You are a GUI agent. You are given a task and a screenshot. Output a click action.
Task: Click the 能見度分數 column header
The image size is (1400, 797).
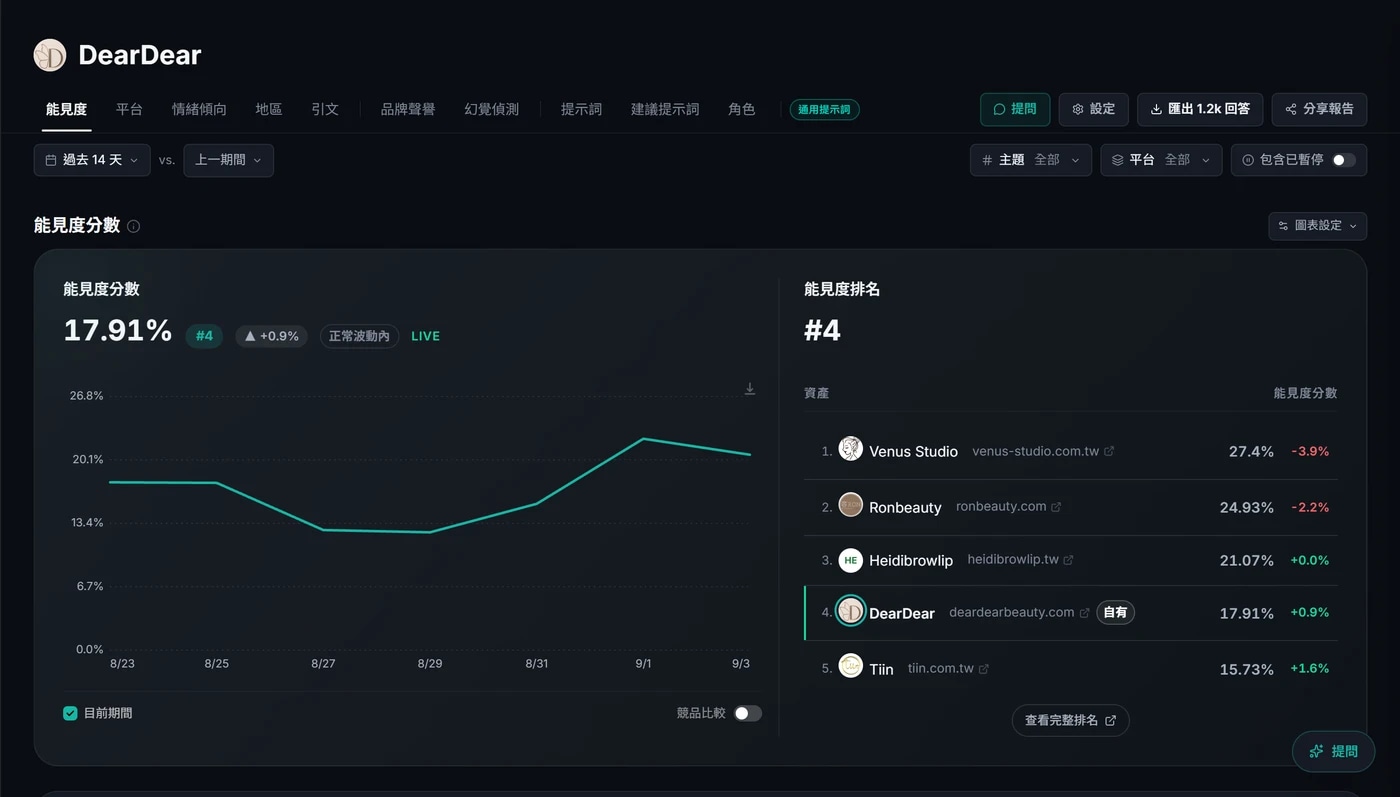coord(1305,393)
